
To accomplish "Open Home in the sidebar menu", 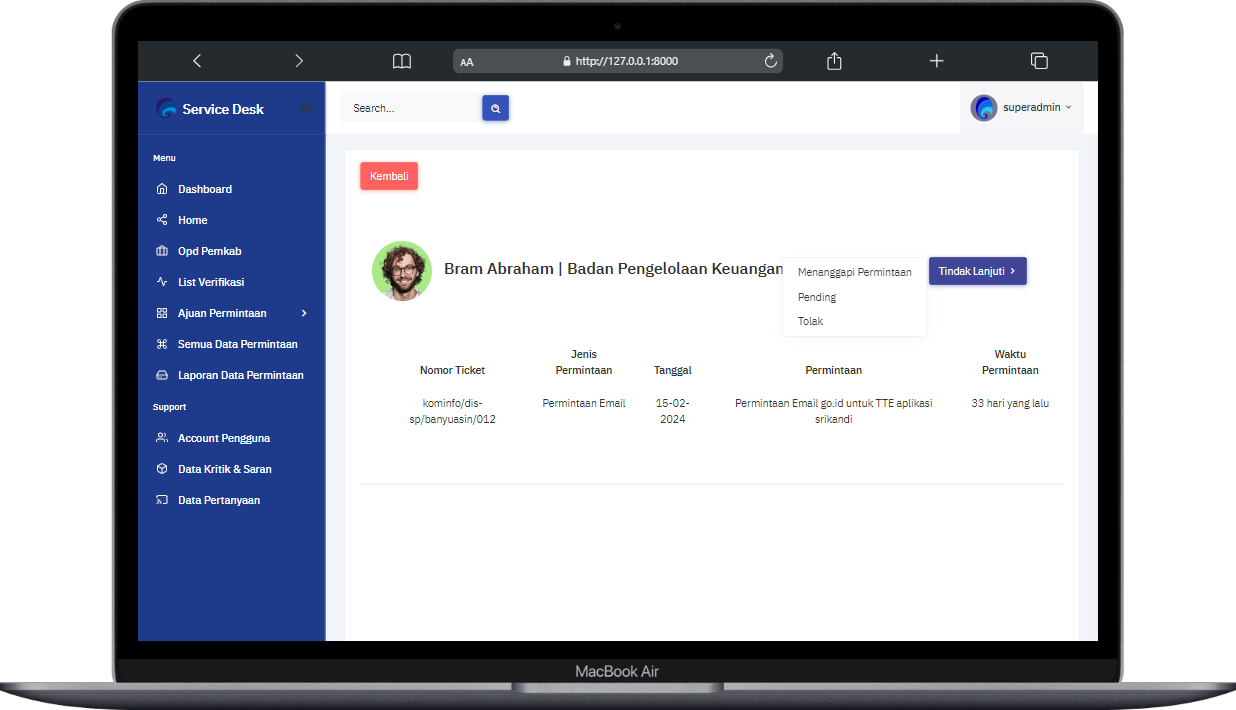I will pyautogui.click(x=193, y=220).
